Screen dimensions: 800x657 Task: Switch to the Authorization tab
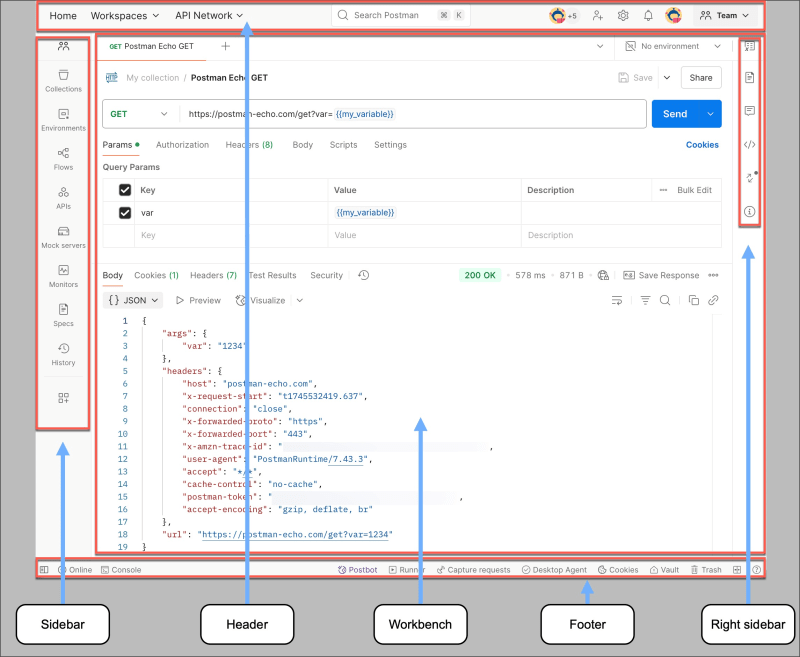pyautogui.click(x=182, y=145)
